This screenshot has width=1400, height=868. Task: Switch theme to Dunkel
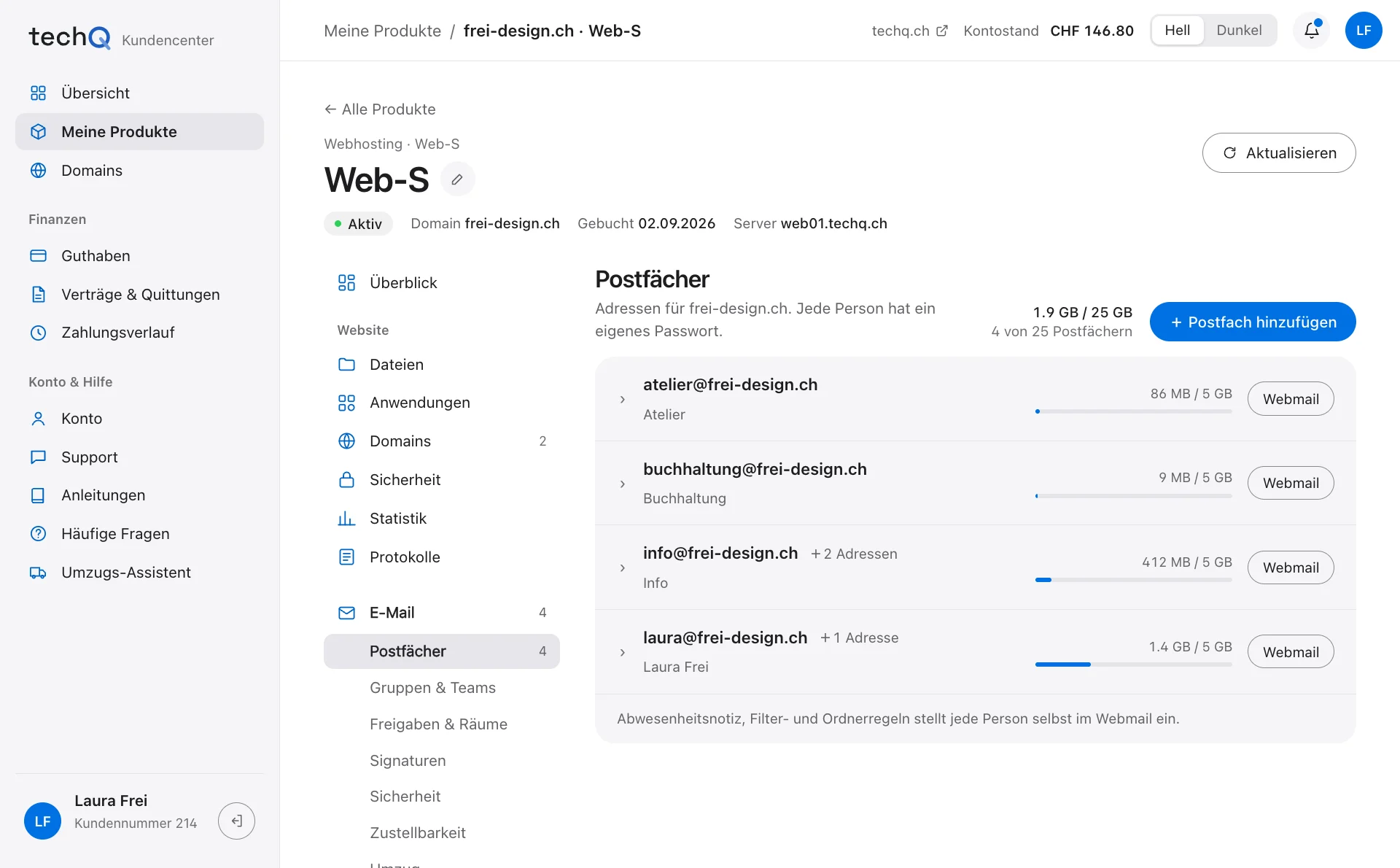tap(1239, 31)
